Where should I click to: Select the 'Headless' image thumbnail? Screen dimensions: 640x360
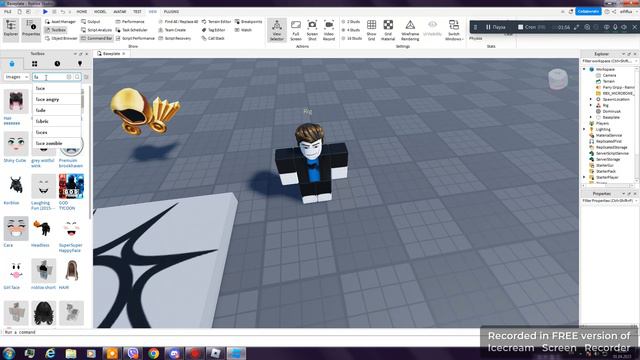click(43, 229)
